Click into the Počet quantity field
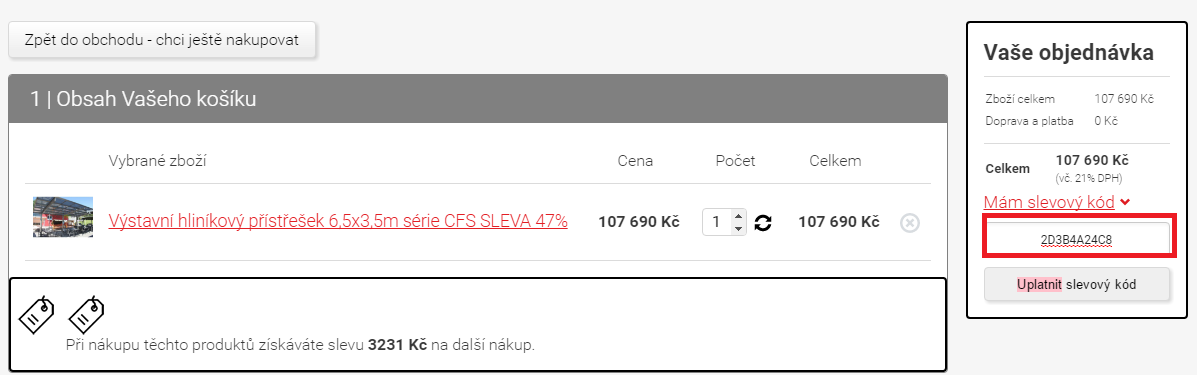 (718, 222)
